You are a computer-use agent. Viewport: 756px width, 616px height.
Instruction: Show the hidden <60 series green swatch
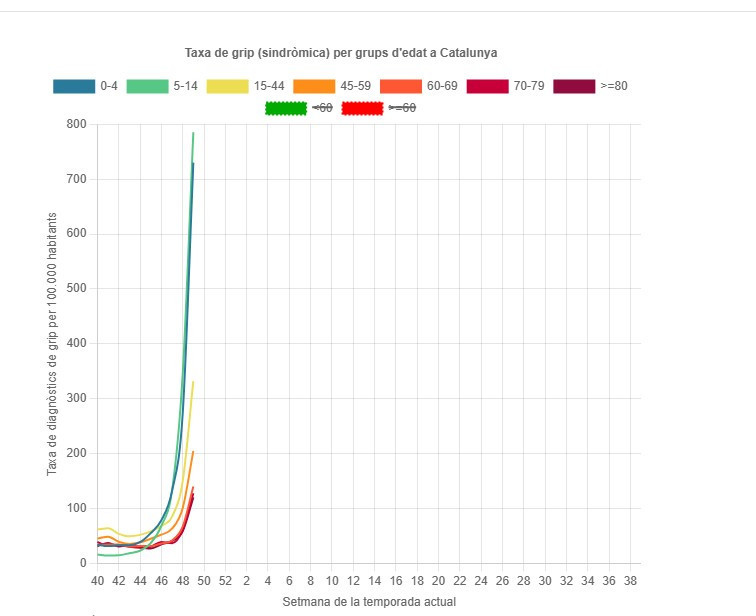(286, 108)
